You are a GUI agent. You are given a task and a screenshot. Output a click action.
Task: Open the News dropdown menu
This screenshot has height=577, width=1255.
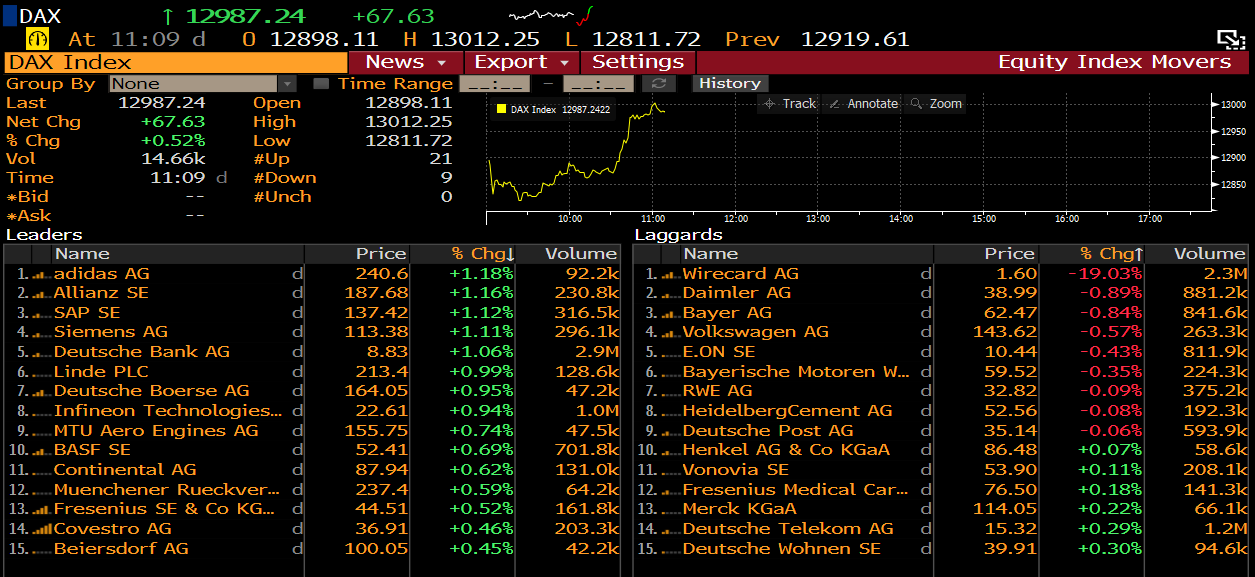pyautogui.click(x=405, y=62)
